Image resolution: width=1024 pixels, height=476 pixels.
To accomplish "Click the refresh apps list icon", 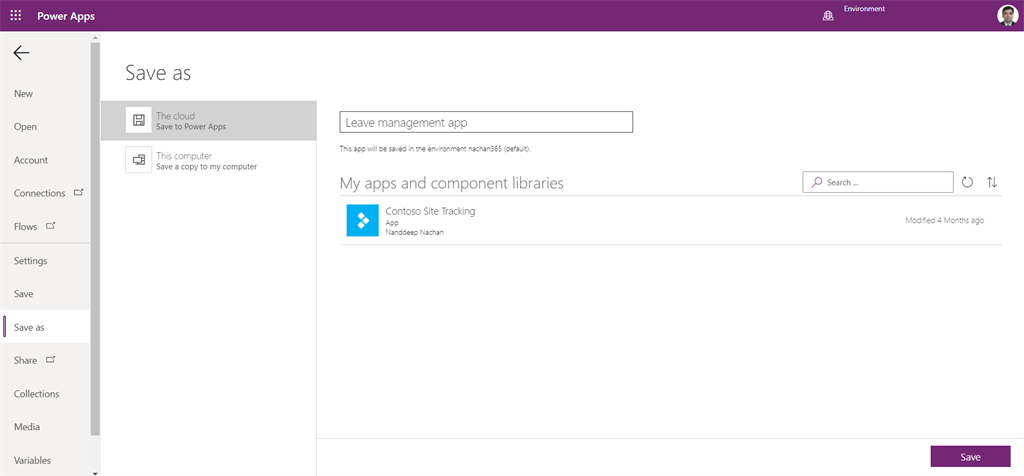I will pos(967,183).
